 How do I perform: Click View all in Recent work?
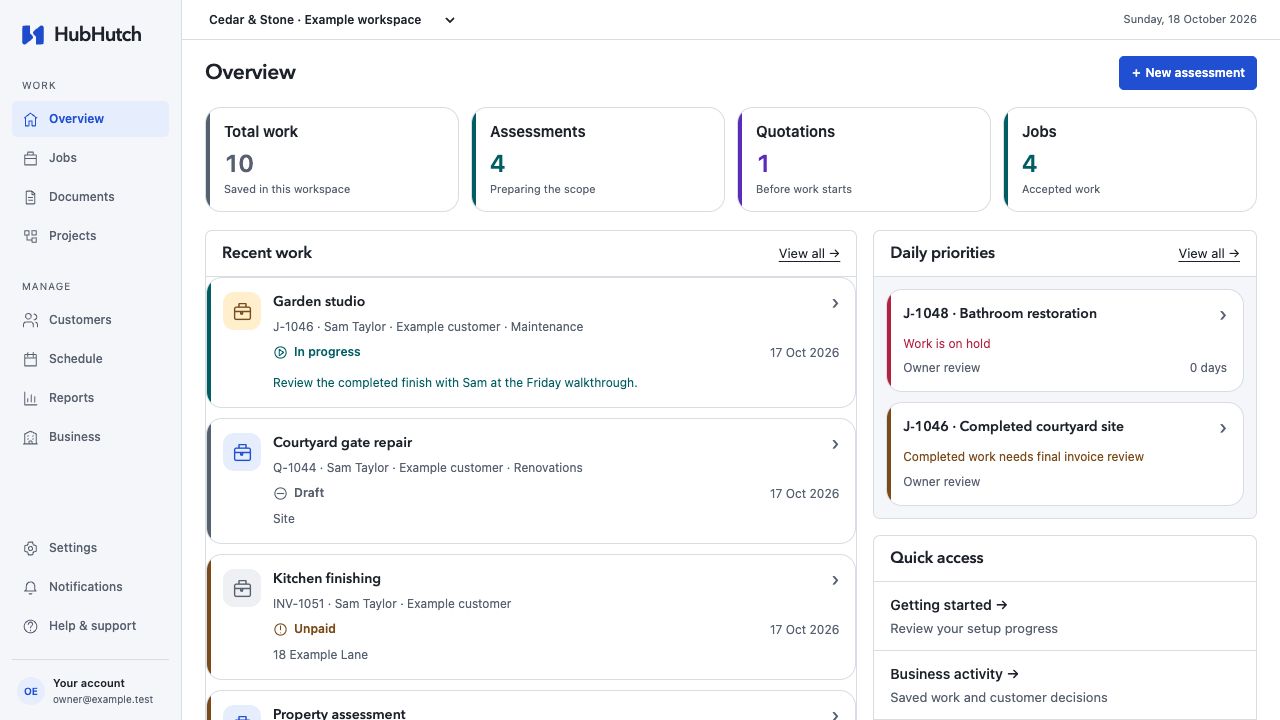click(x=809, y=254)
